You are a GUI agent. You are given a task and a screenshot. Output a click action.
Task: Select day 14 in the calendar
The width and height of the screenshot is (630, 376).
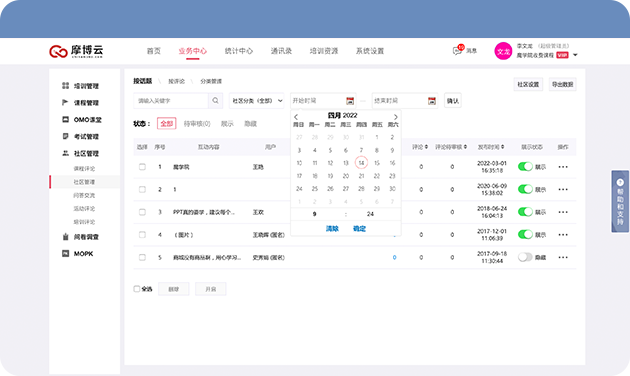(x=361, y=163)
